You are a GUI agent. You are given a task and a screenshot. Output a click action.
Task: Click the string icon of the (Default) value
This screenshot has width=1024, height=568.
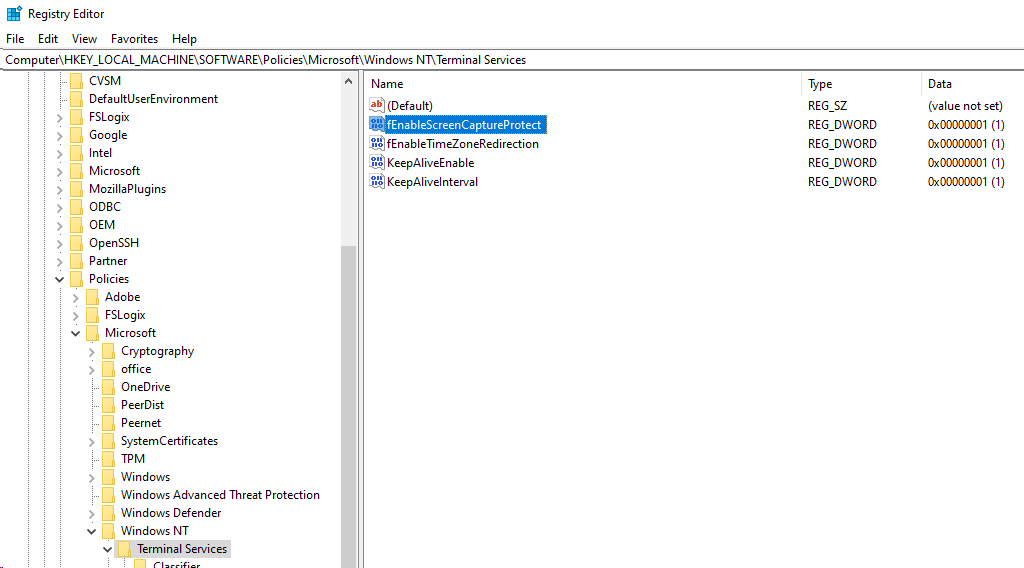(377, 106)
